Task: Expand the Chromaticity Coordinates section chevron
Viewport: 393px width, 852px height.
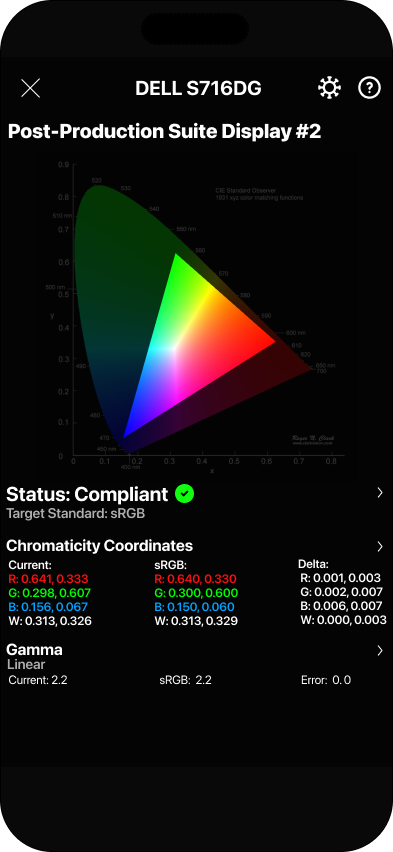Action: click(x=380, y=547)
